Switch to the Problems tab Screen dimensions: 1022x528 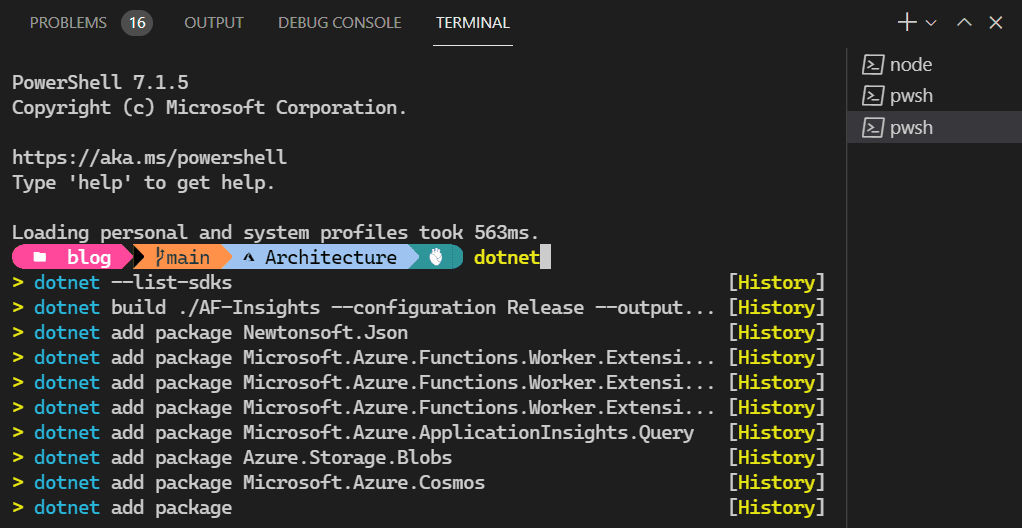pyautogui.click(x=68, y=23)
